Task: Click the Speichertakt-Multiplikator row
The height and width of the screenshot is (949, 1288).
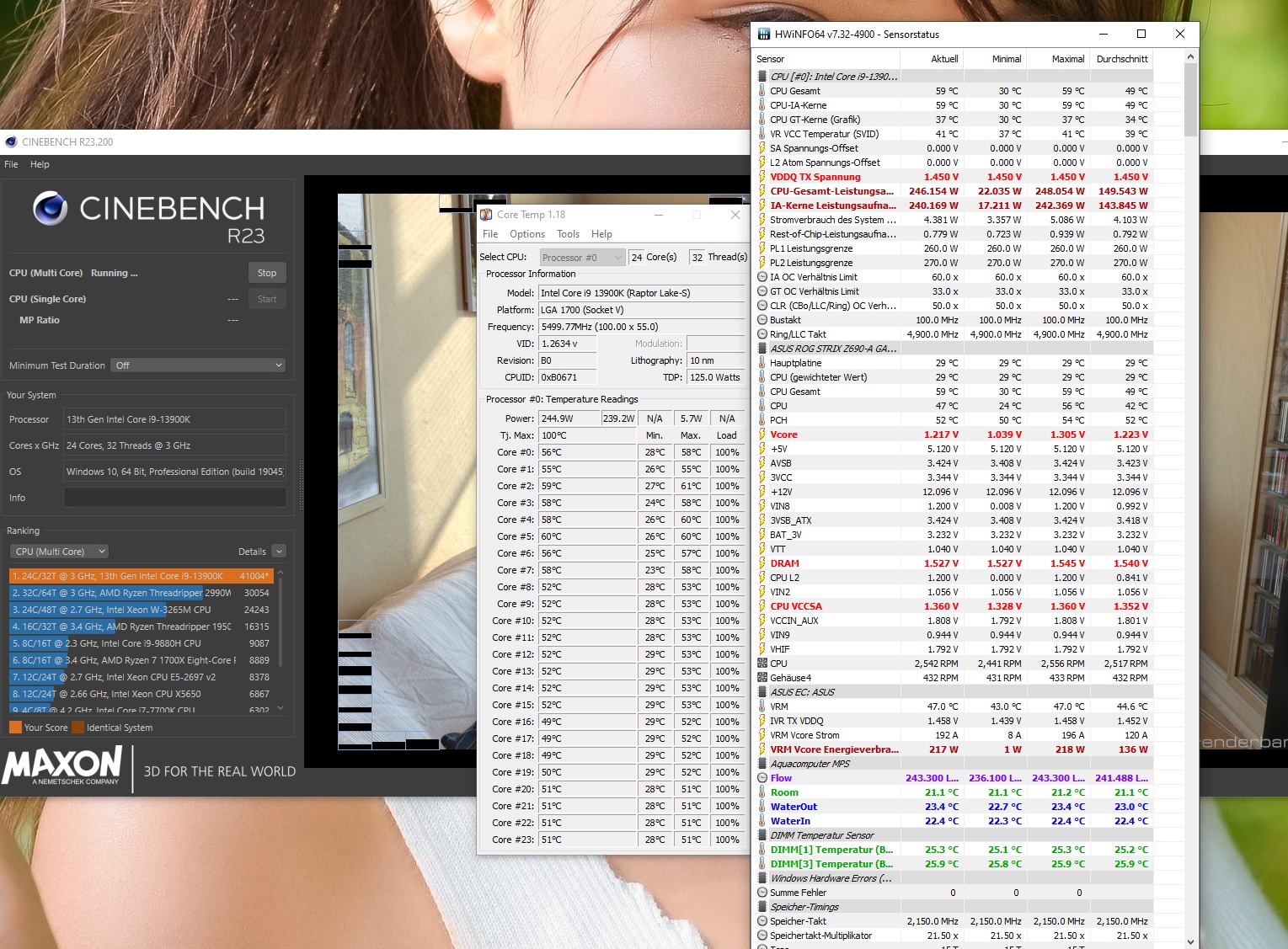Action: point(954,936)
